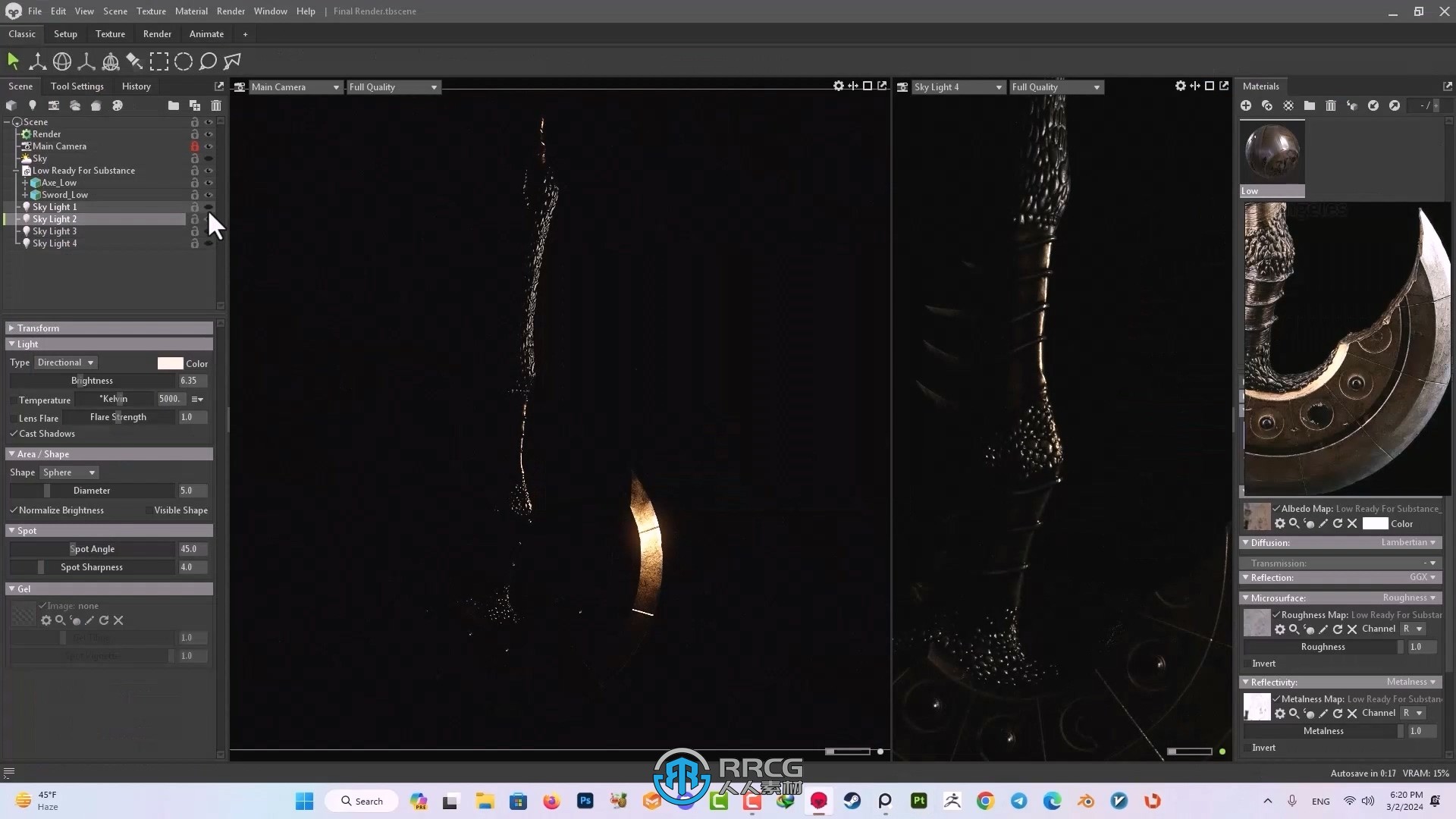
Task: Pick the light Color swatch
Action: pyautogui.click(x=170, y=363)
